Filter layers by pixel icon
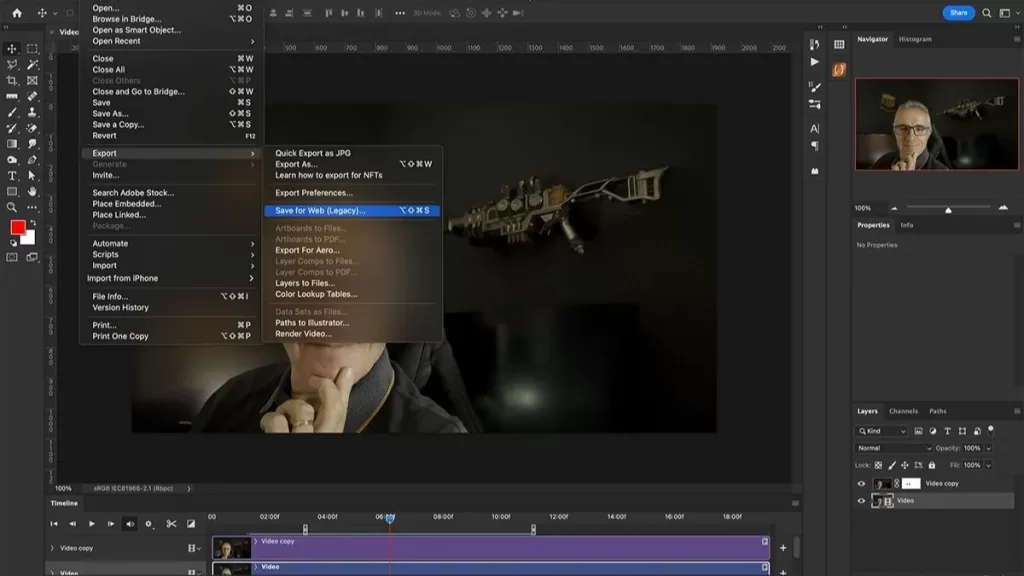The height and width of the screenshot is (576, 1024). point(918,431)
